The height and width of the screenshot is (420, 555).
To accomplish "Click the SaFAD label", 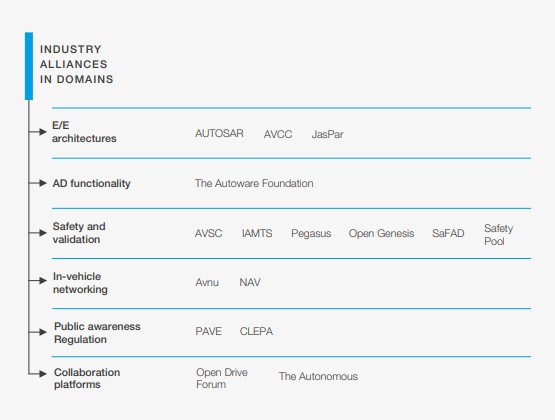I will pos(448,233).
